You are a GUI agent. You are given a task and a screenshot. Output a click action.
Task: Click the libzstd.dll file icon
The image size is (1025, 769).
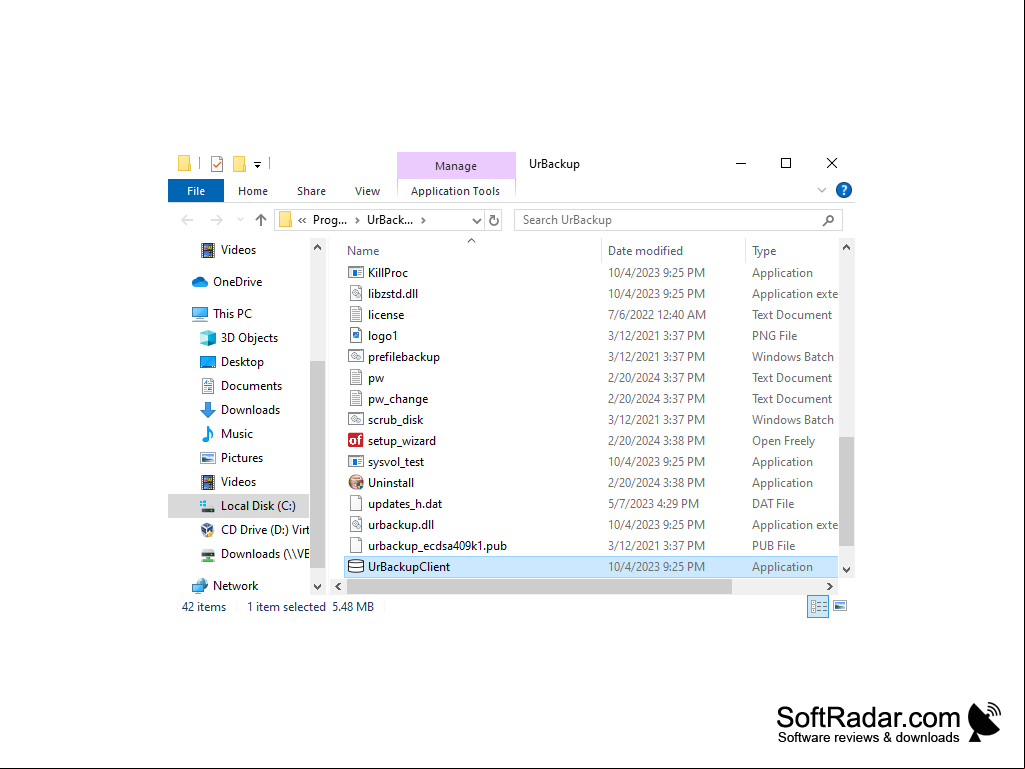click(x=356, y=294)
